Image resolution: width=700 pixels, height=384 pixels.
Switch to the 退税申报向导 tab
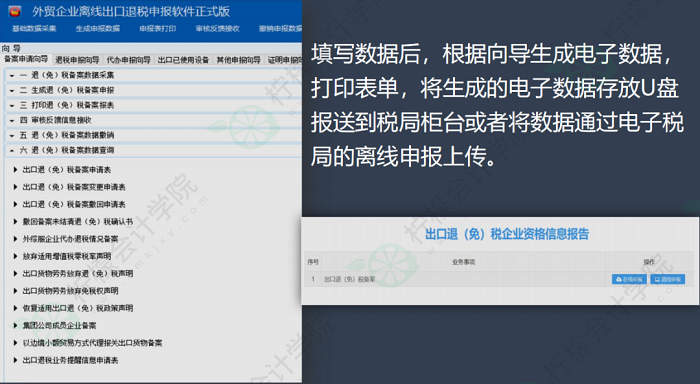tap(77, 60)
